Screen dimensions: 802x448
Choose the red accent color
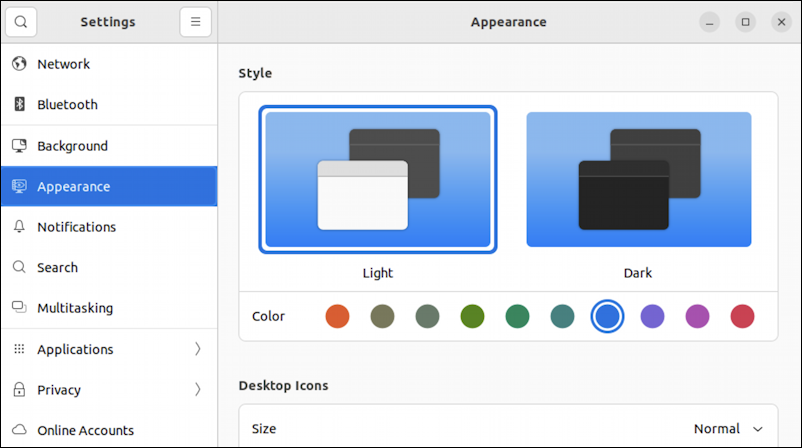(x=743, y=316)
